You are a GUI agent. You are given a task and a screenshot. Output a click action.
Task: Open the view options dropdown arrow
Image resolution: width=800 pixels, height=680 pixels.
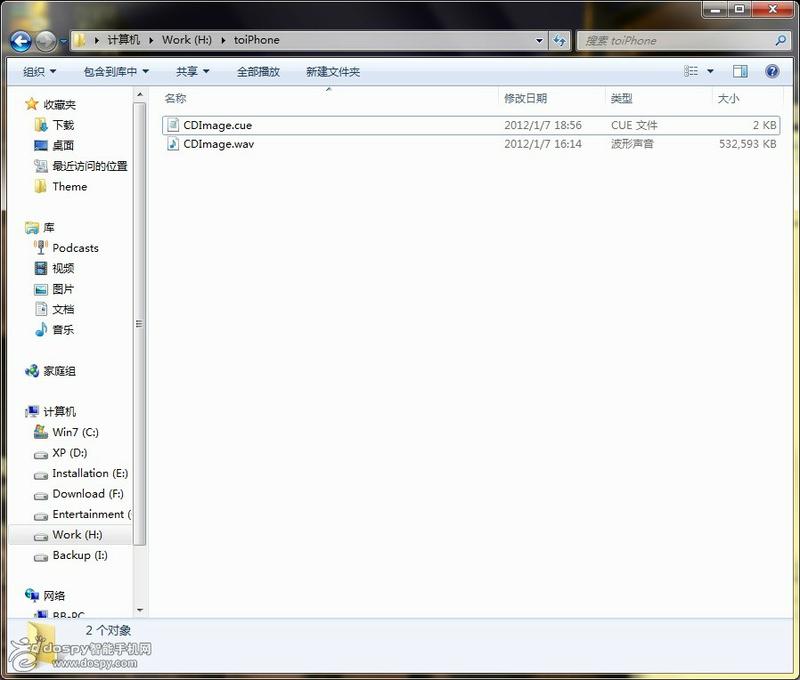point(710,71)
